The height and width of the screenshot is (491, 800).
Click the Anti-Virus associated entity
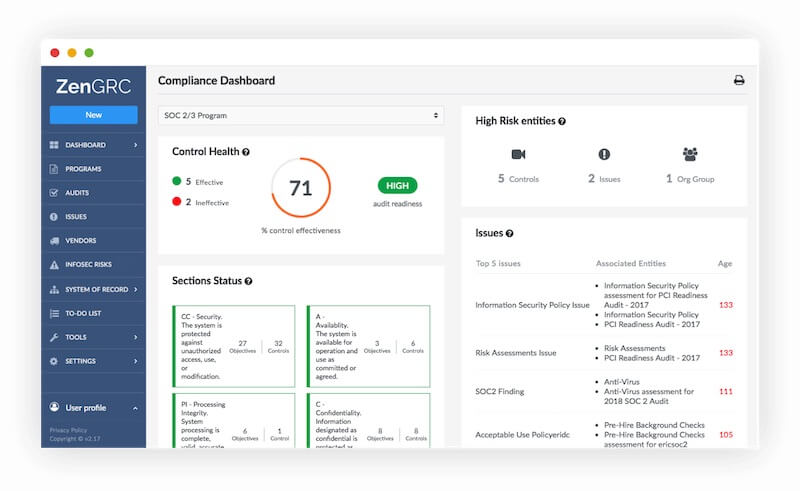[621, 382]
